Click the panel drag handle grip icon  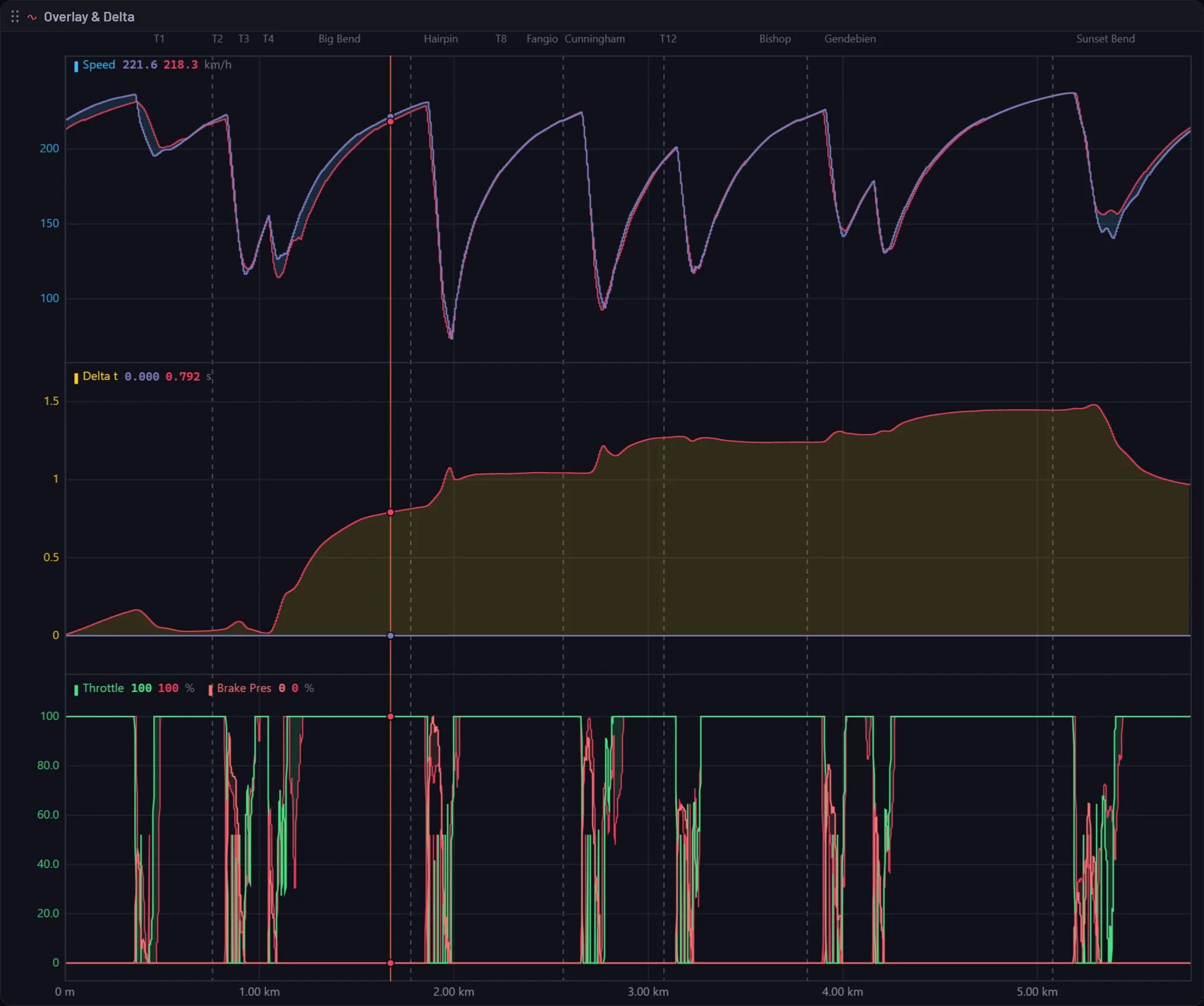[x=15, y=17]
